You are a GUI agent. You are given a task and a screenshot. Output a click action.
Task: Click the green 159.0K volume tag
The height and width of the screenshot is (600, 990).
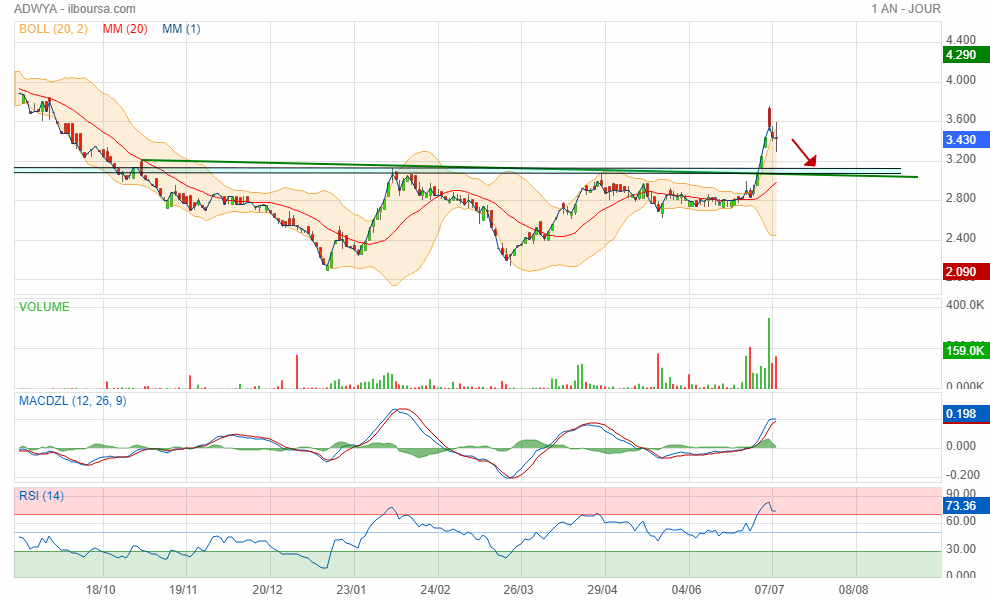(x=965, y=351)
